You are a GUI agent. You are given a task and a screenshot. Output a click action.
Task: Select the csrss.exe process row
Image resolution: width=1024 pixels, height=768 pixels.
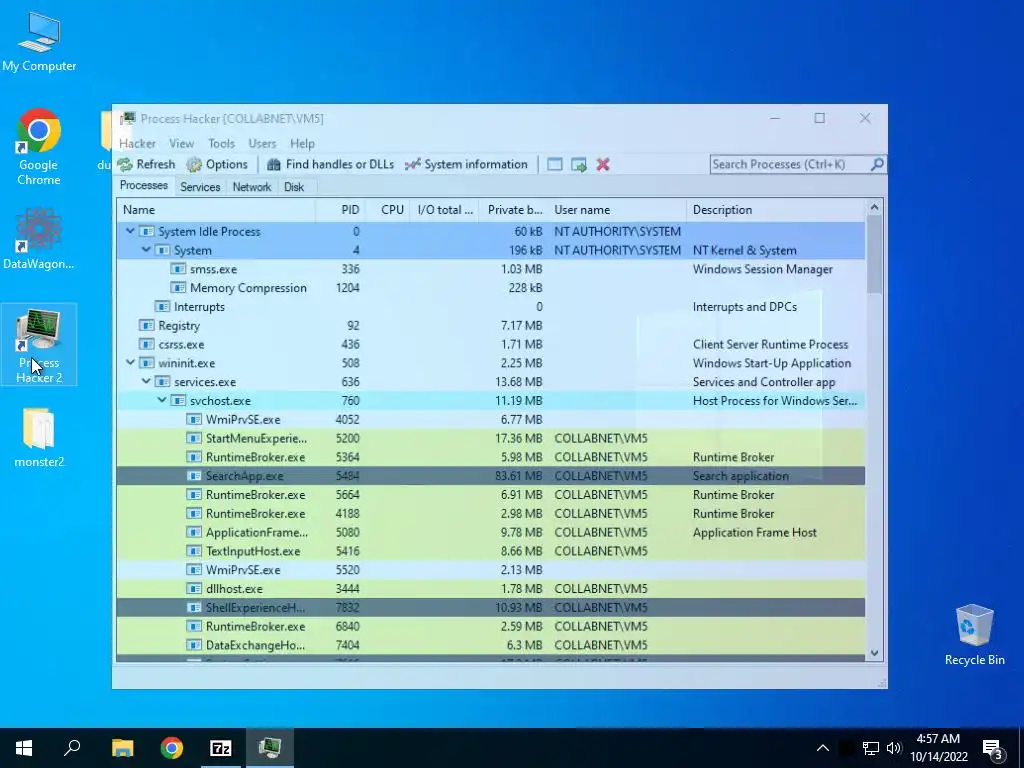[x=490, y=344]
